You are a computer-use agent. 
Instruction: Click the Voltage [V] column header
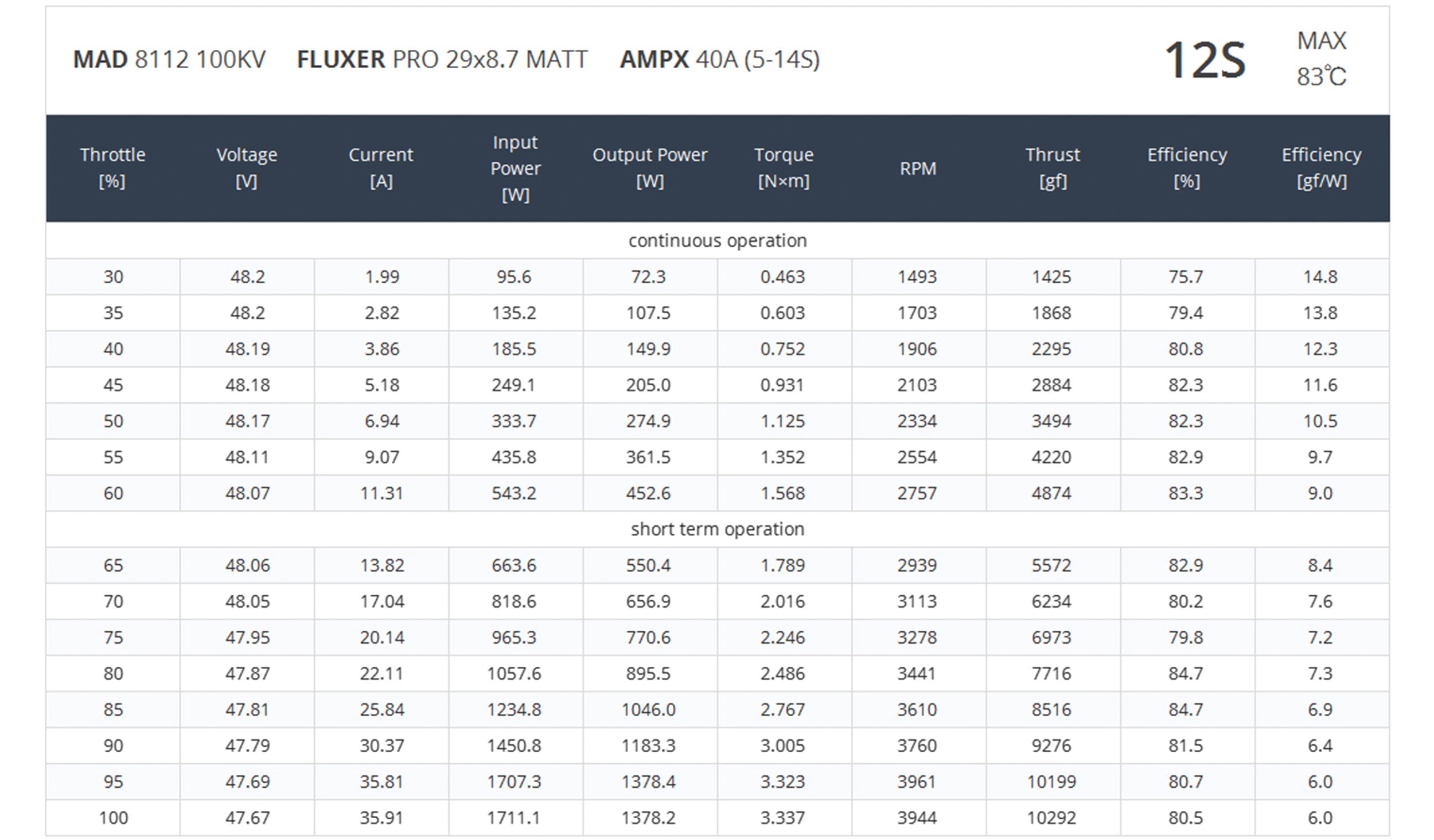pos(247,167)
